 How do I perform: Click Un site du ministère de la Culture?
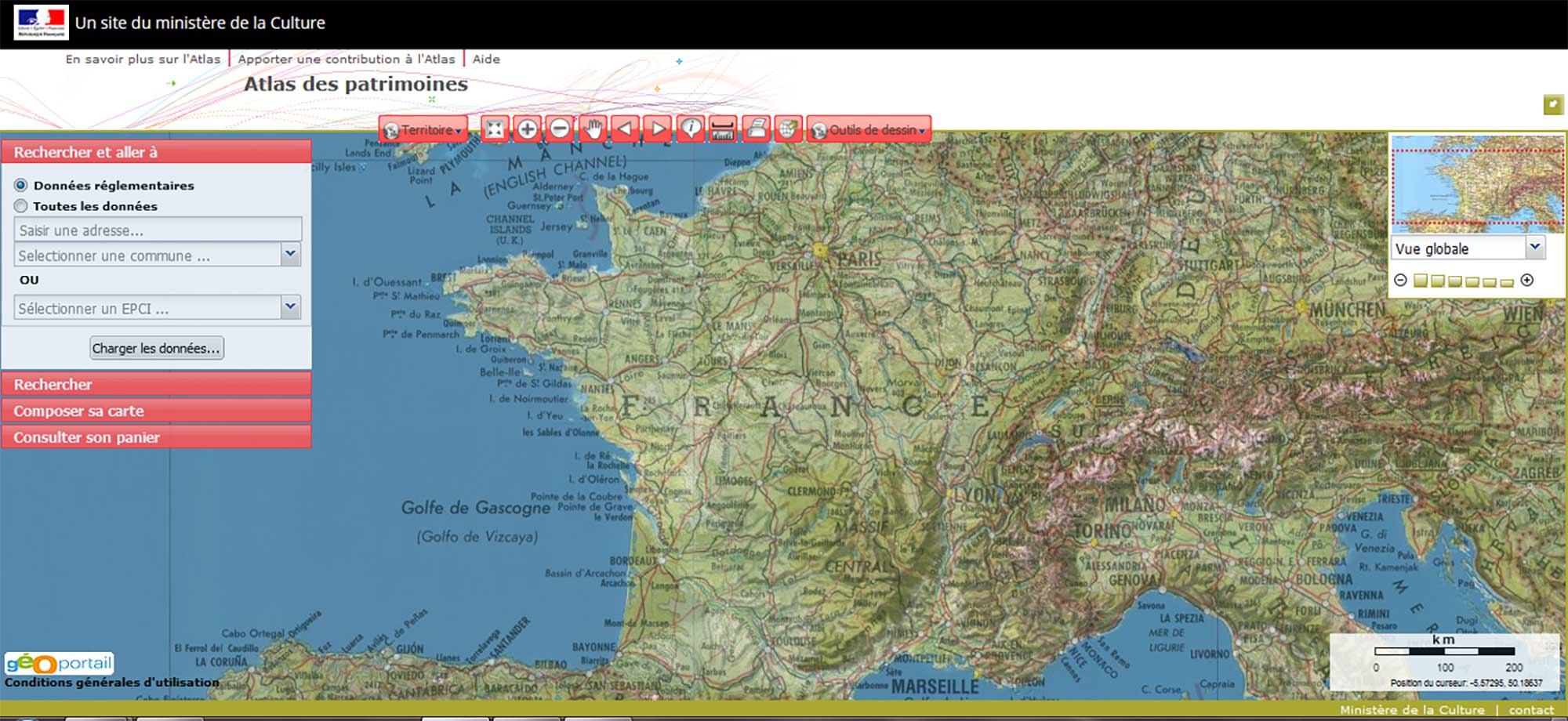coord(200,23)
